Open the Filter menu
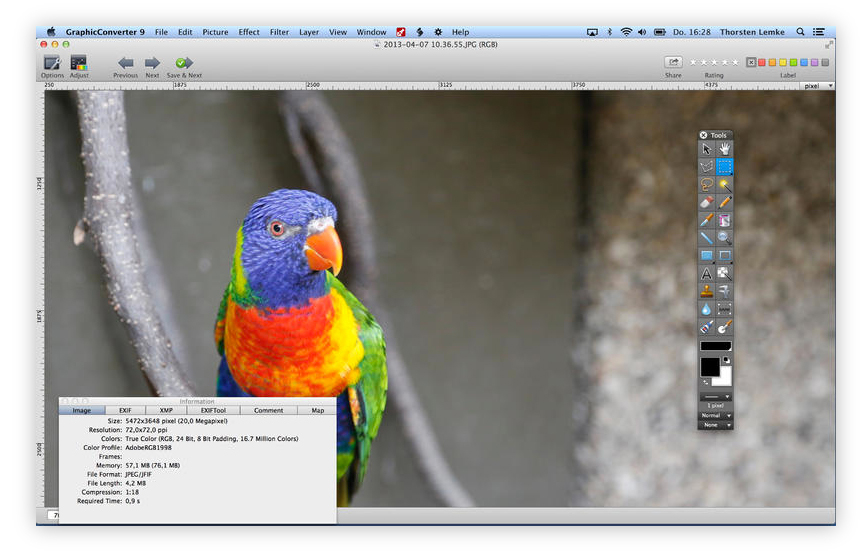Viewport: 868px width, 552px height. point(279,32)
